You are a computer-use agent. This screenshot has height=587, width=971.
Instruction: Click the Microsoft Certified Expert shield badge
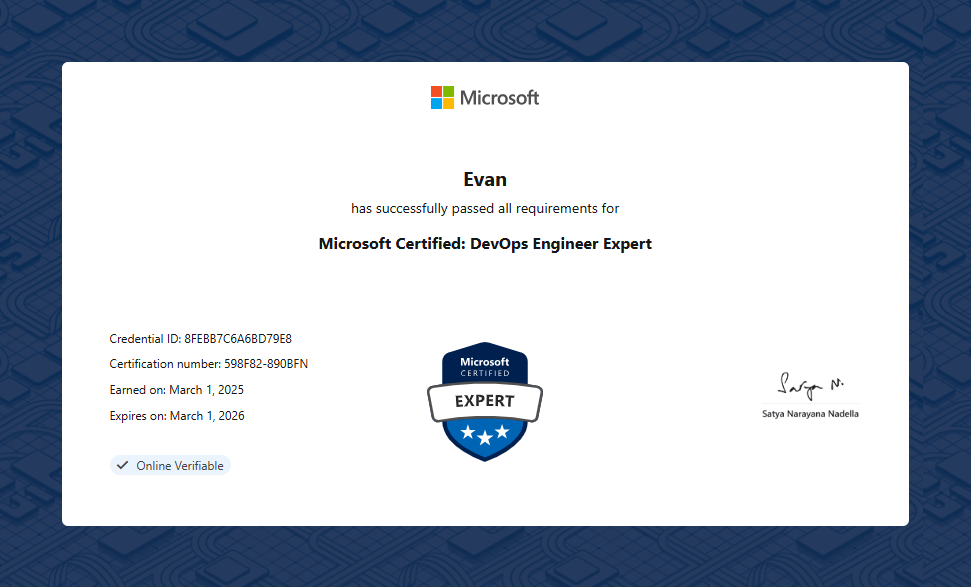point(485,401)
